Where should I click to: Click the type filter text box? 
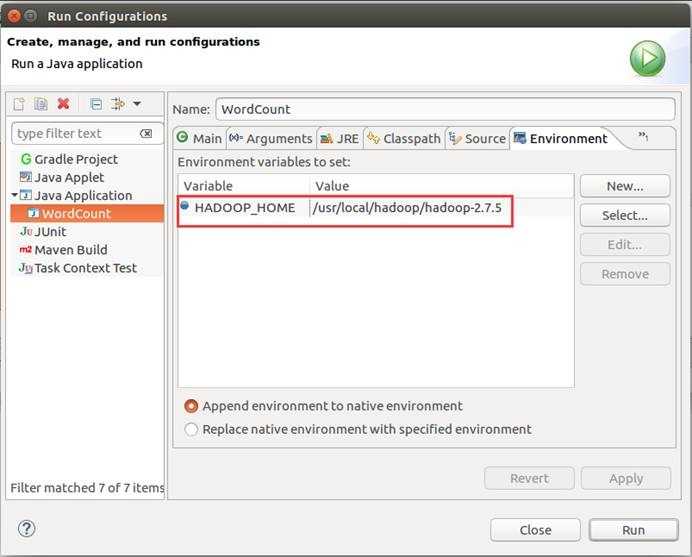click(87, 134)
